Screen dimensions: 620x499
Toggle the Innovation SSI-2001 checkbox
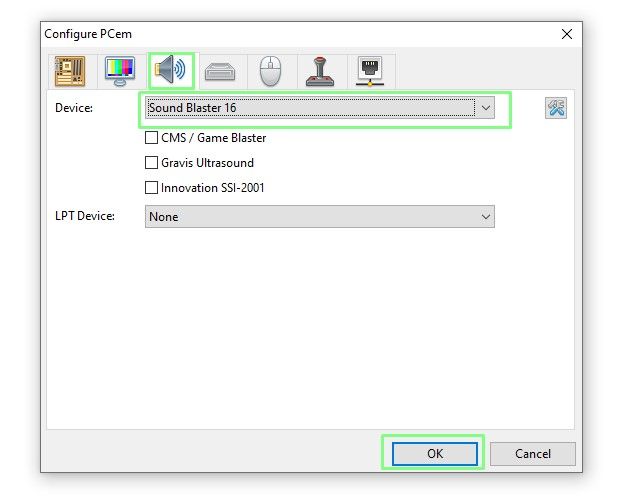tap(151, 187)
